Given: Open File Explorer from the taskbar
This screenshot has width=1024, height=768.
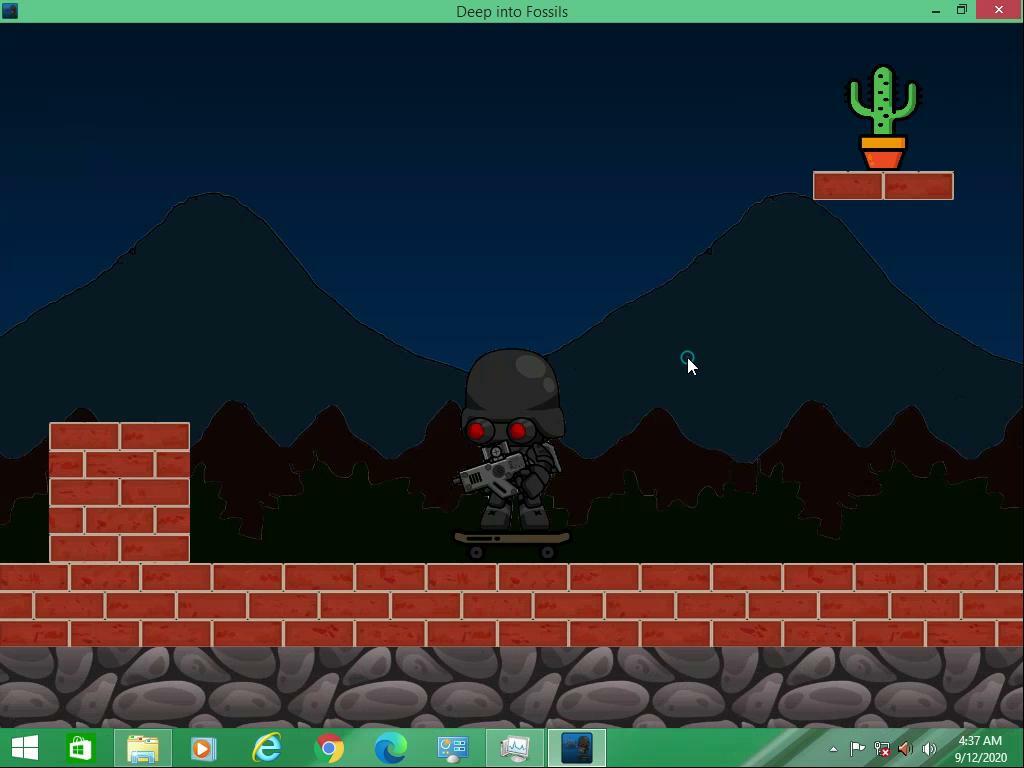Looking at the screenshot, I should [x=142, y=748].
